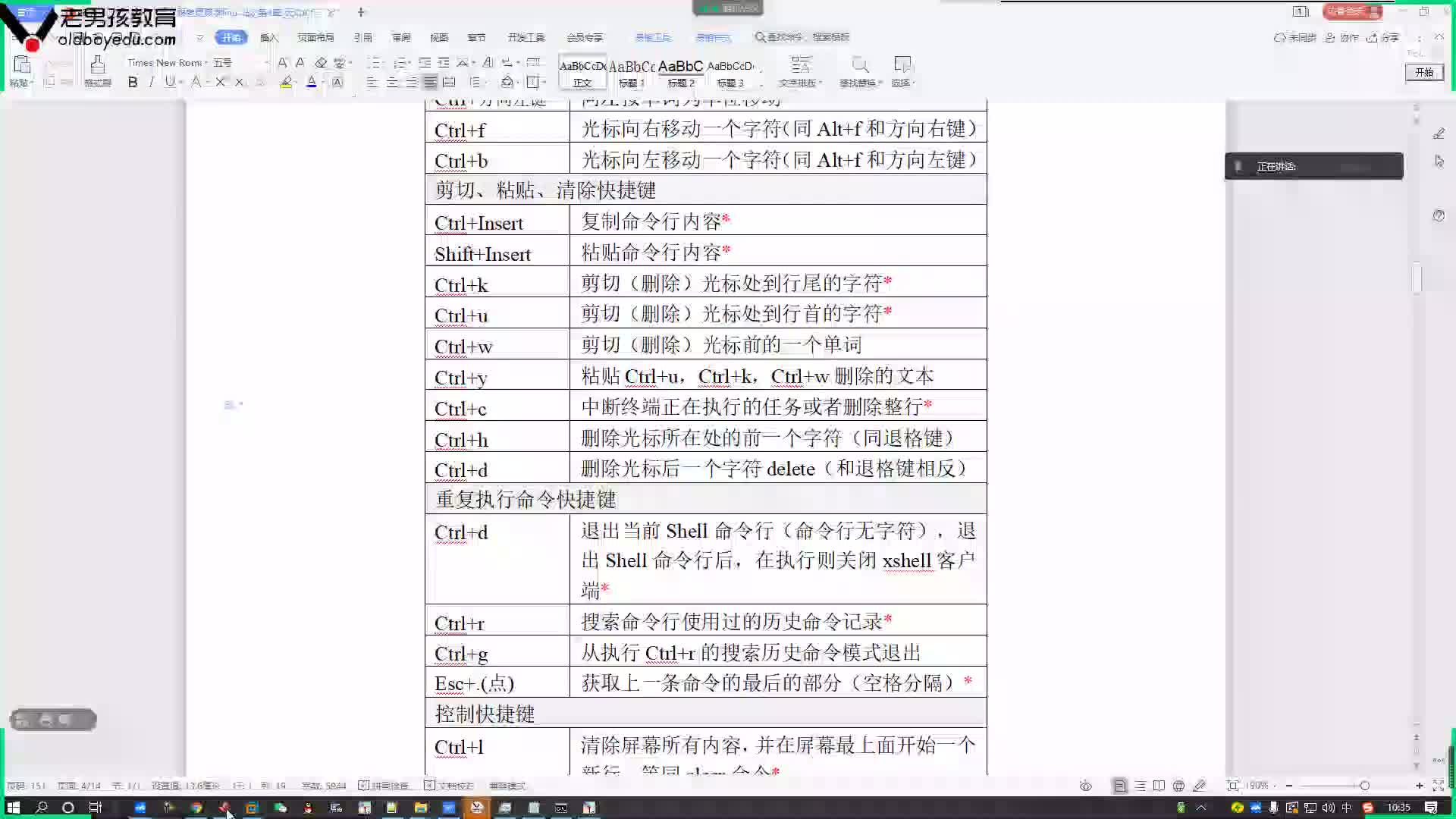Toggle document proofing in status bar
Viewport: 1456px width, 819px height.
point(449,786)
